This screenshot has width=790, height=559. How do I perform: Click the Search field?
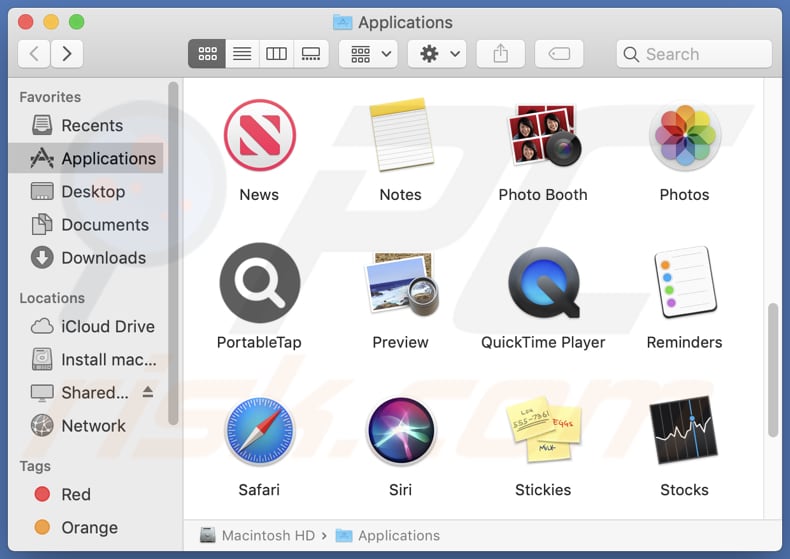coord(694,54)
